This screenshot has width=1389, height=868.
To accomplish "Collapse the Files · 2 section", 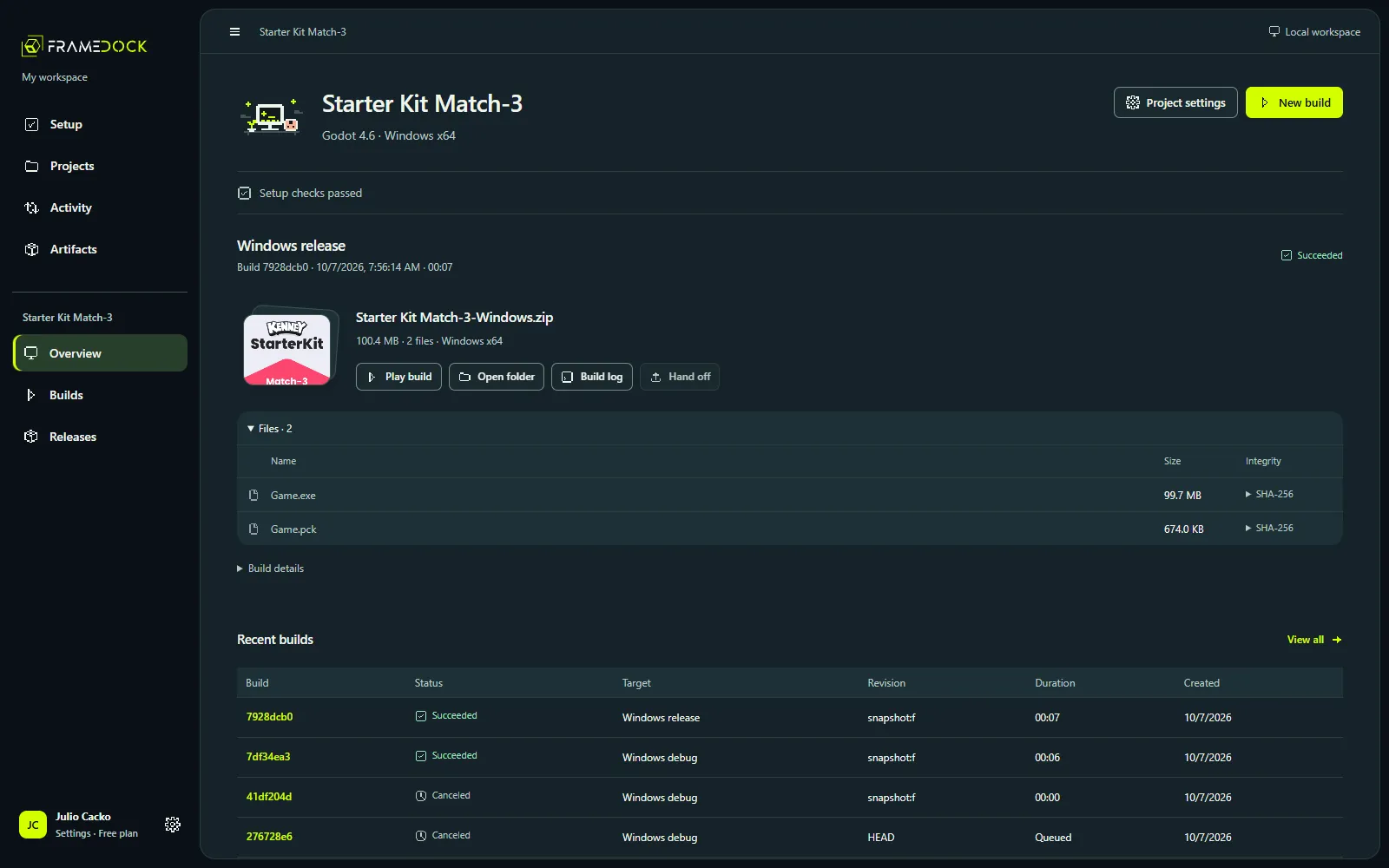I will 270,429.
